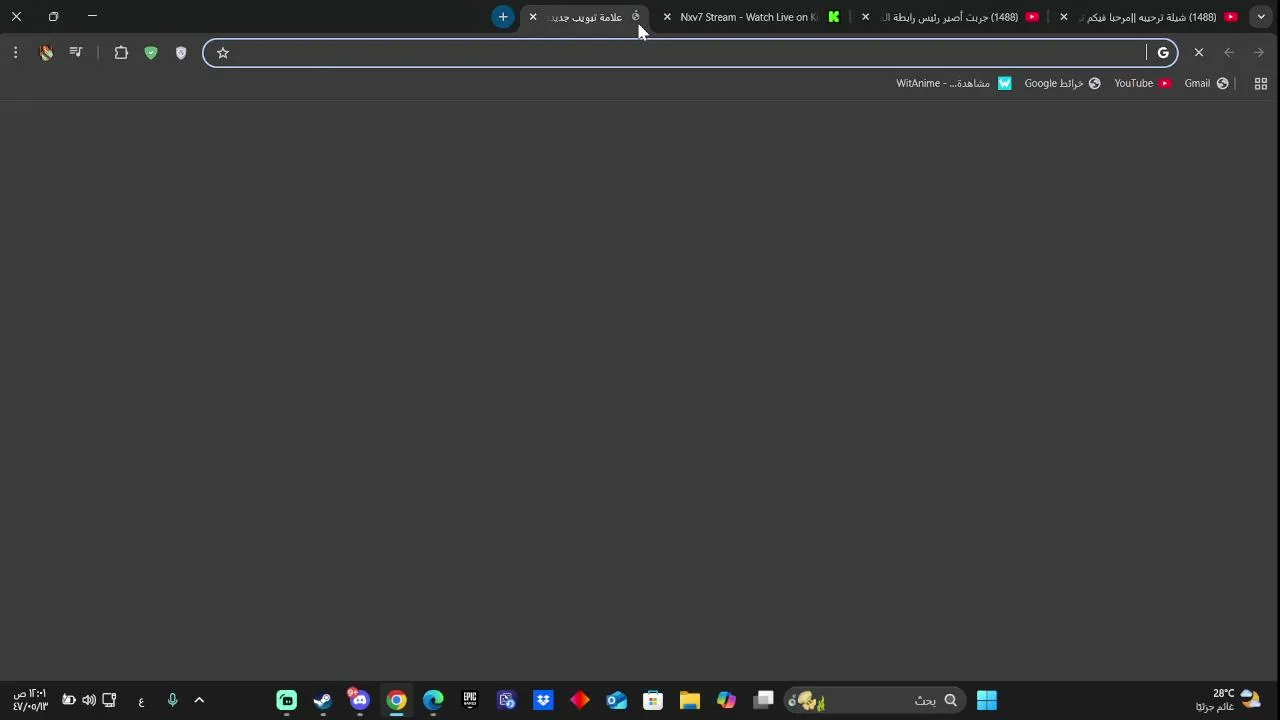Bookmark this page with the star icon
Image resolution: width=1280 pixels, height=720 pixels.
[x=223, y=53]
